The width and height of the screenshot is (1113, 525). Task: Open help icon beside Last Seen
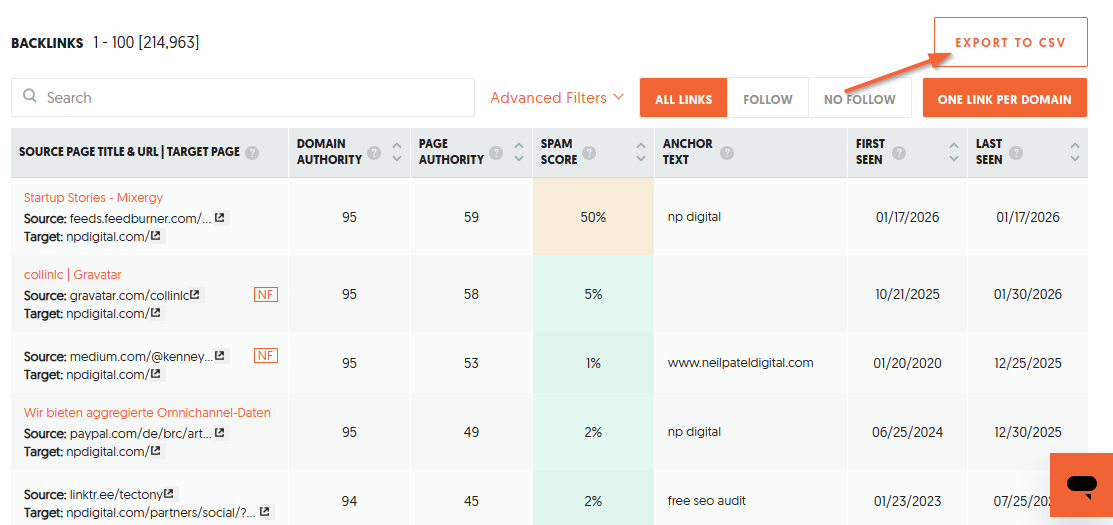1016,153
